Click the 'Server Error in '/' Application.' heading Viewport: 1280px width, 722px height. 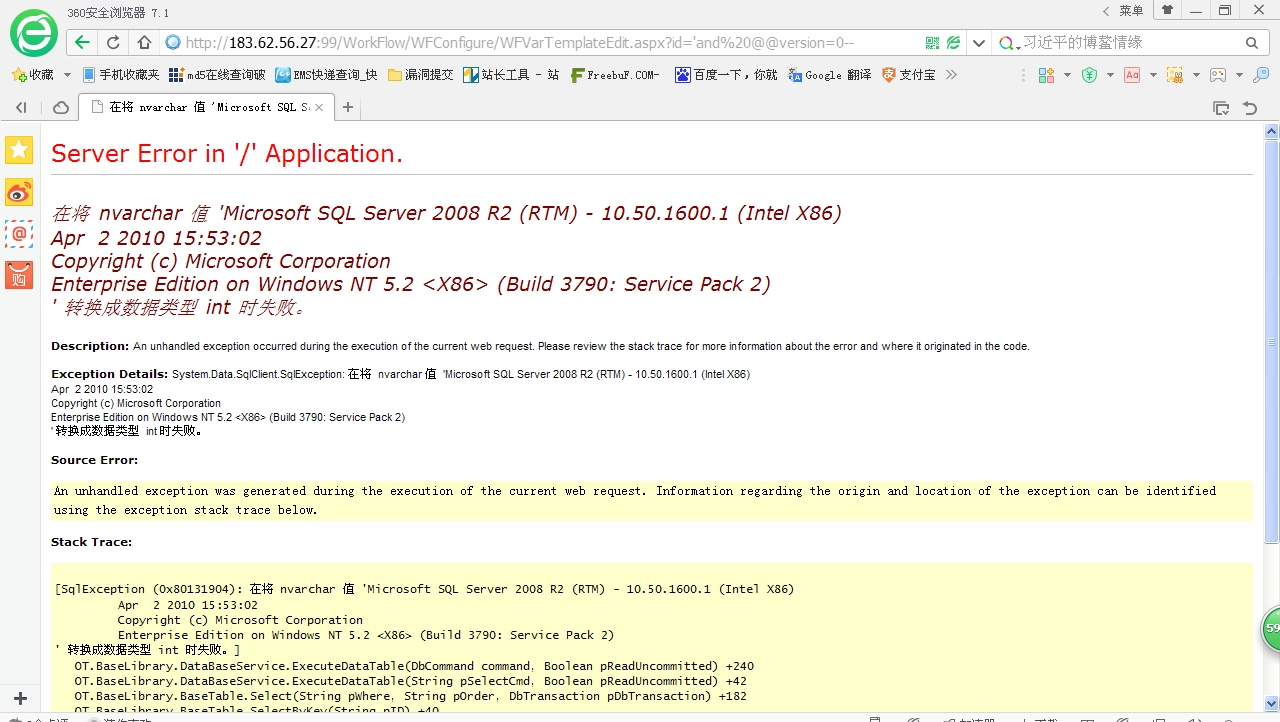tap(227, 153)
